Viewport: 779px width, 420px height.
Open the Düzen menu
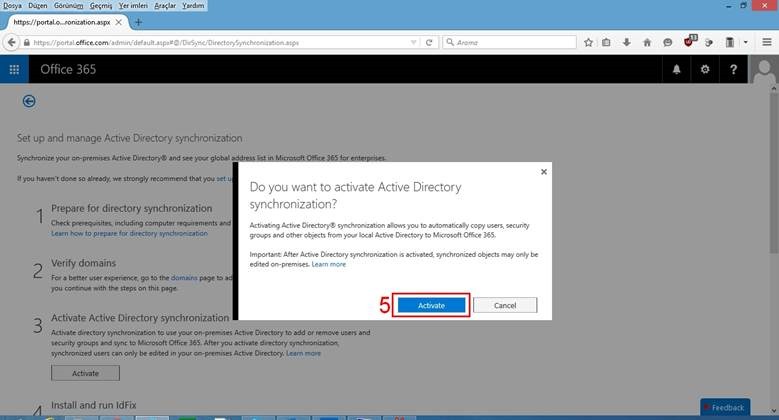(x=38, y=5)
